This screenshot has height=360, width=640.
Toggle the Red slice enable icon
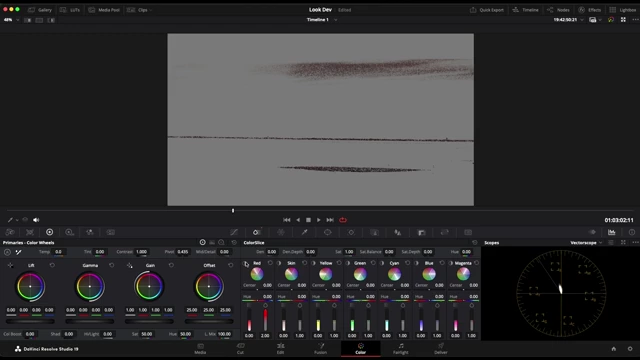(x=246, y=264)
